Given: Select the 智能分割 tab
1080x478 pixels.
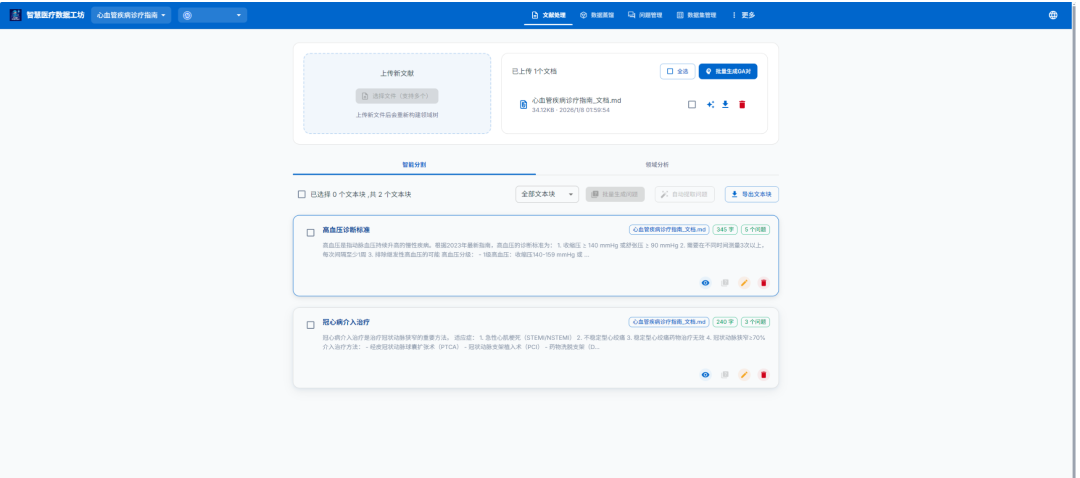Looking at the screenshot, I should [414, 165].
